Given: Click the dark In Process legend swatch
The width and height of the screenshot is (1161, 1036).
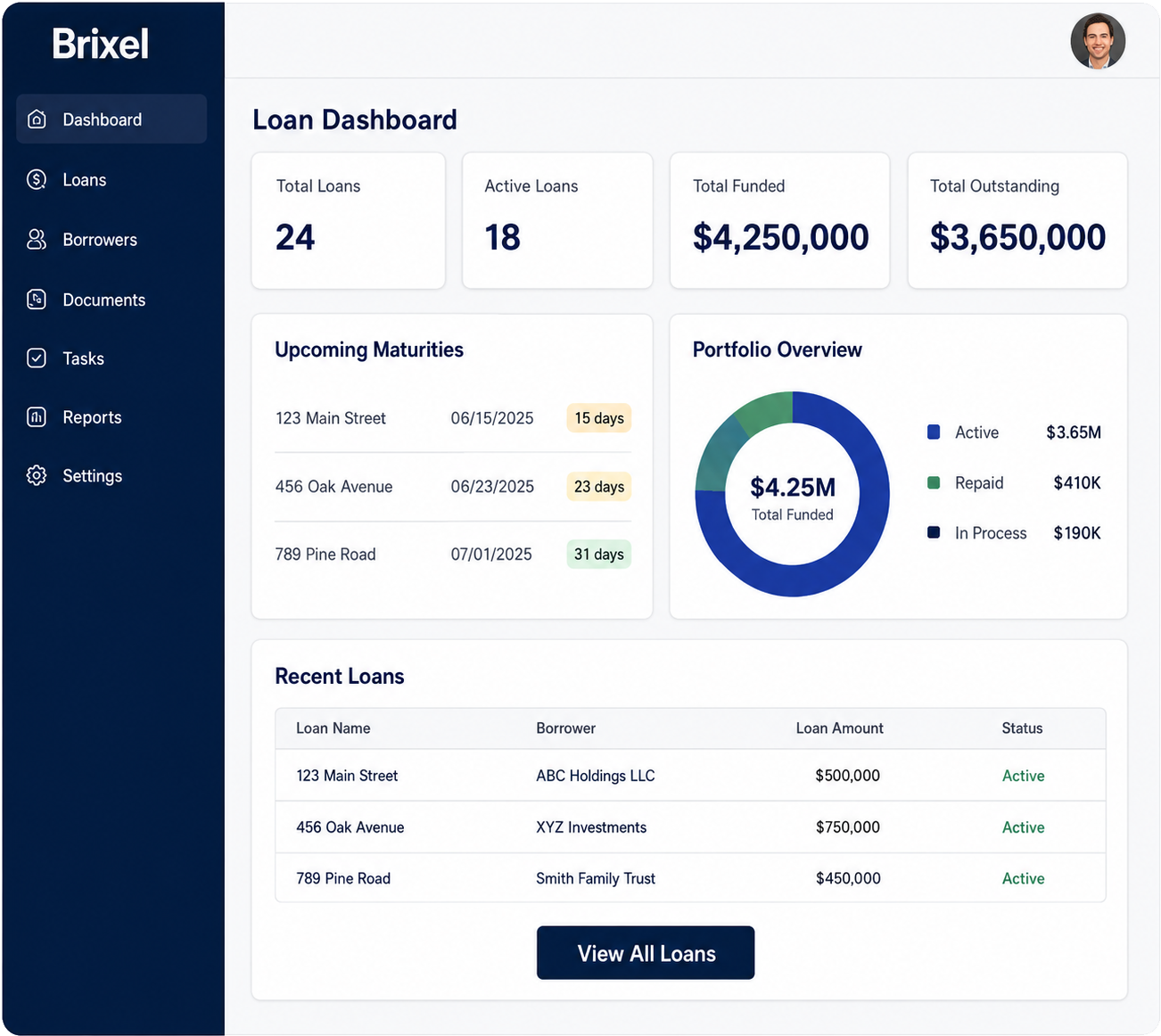Looking at the screenshot, I should coord(934,532).
